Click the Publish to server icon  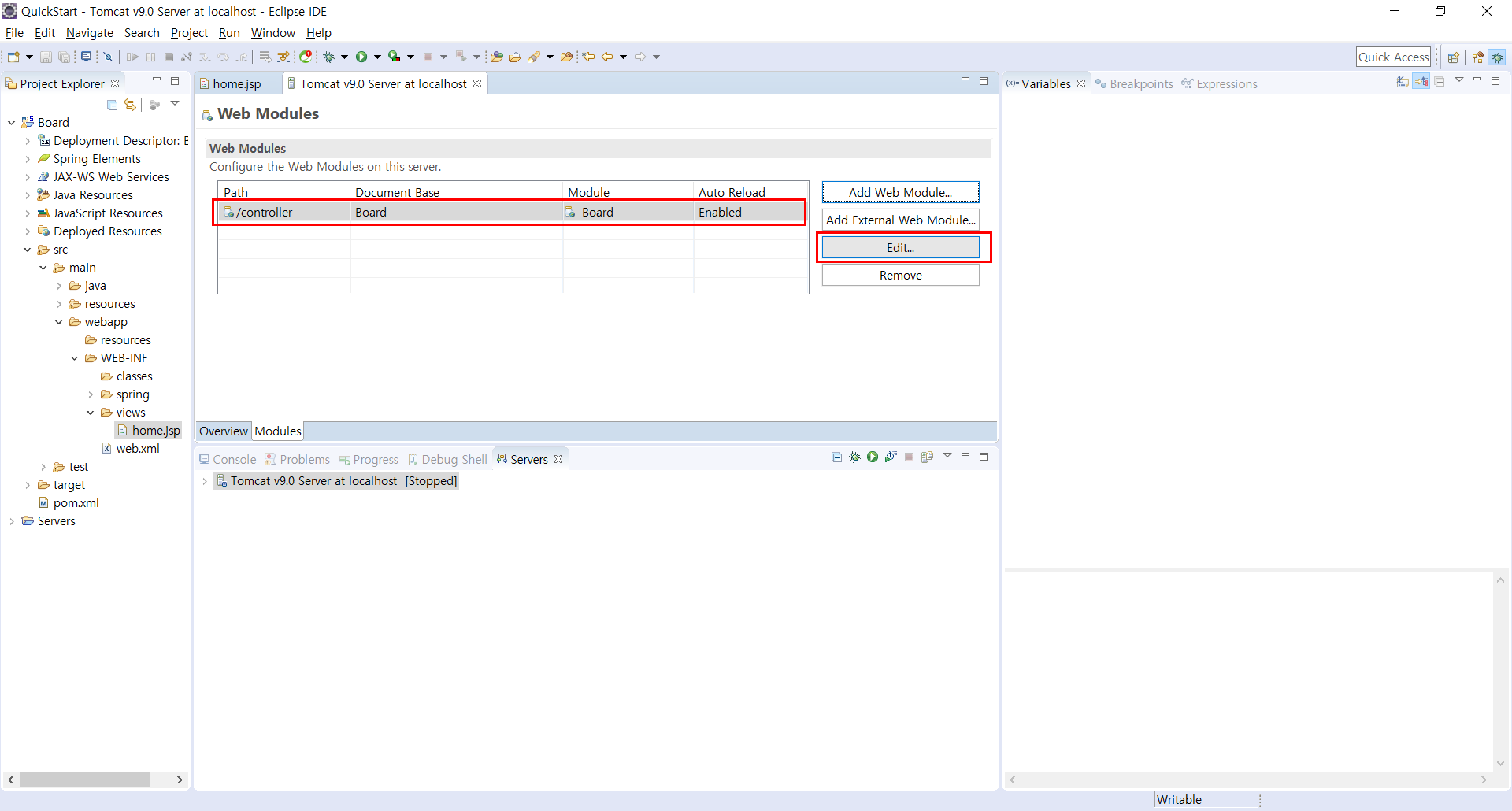point(927,457)
